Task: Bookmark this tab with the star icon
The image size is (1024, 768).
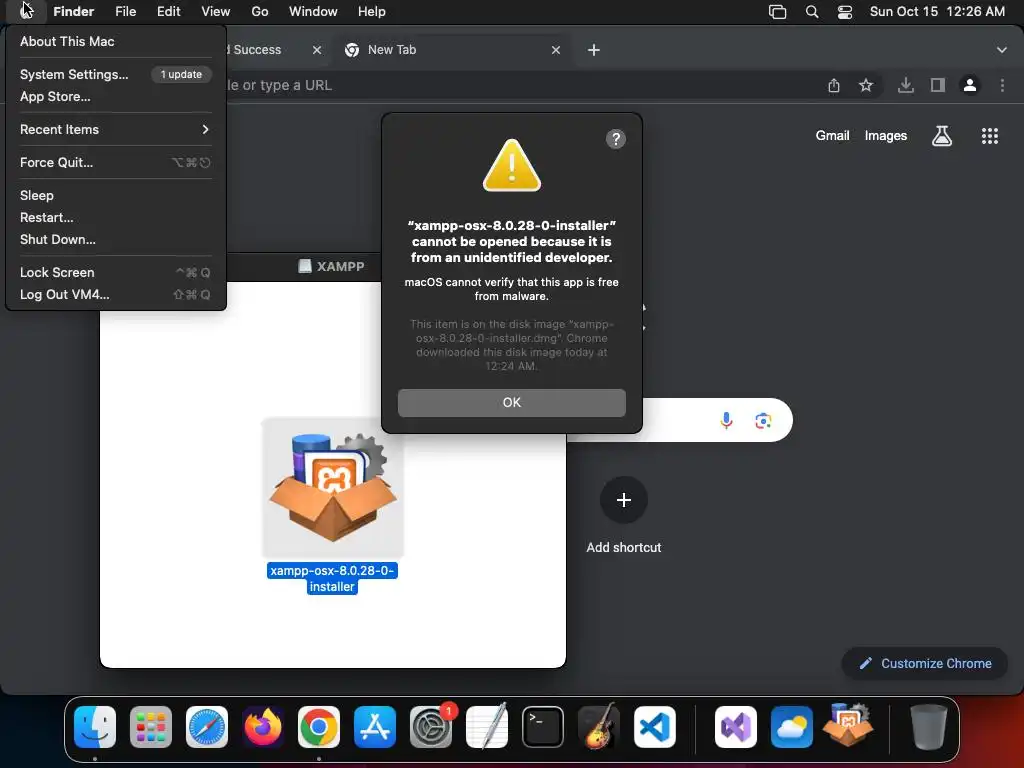Action: [x=866, y=86]
